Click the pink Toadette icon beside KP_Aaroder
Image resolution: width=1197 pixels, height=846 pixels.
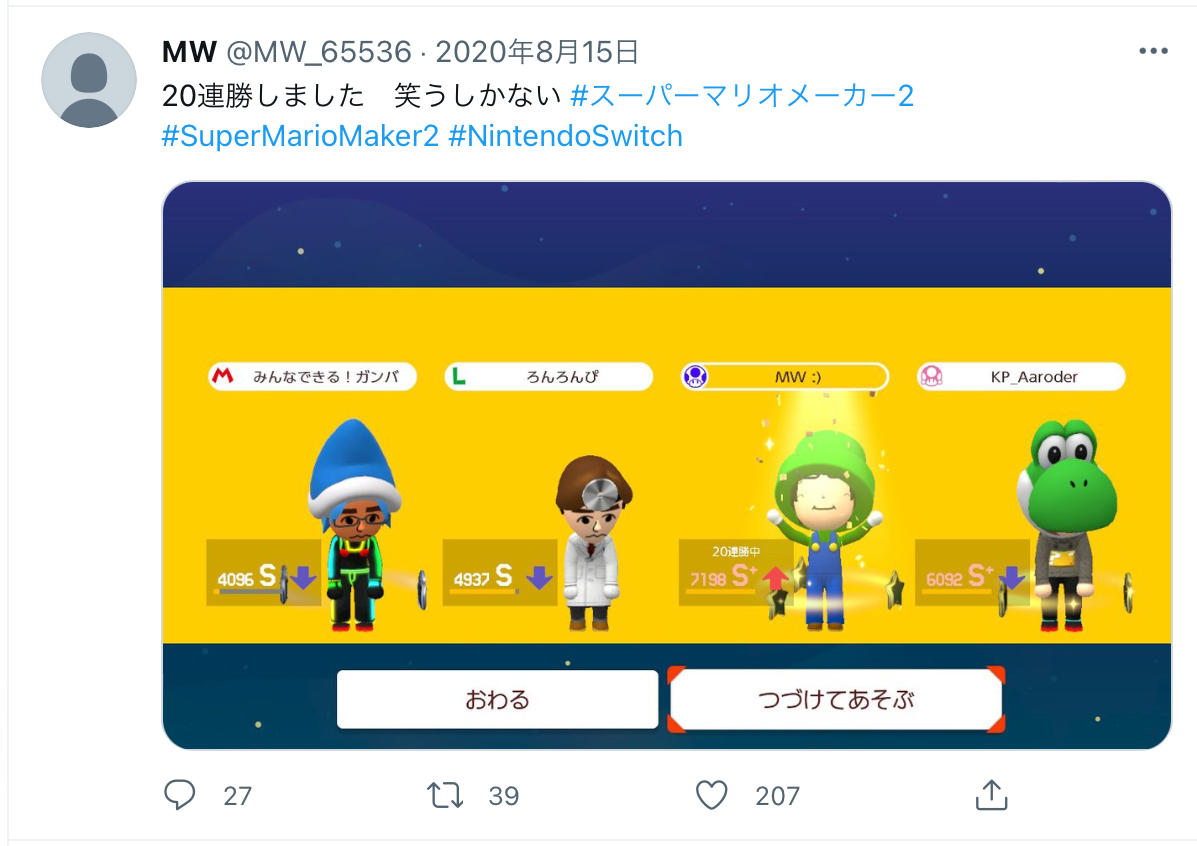click(931, 376)
